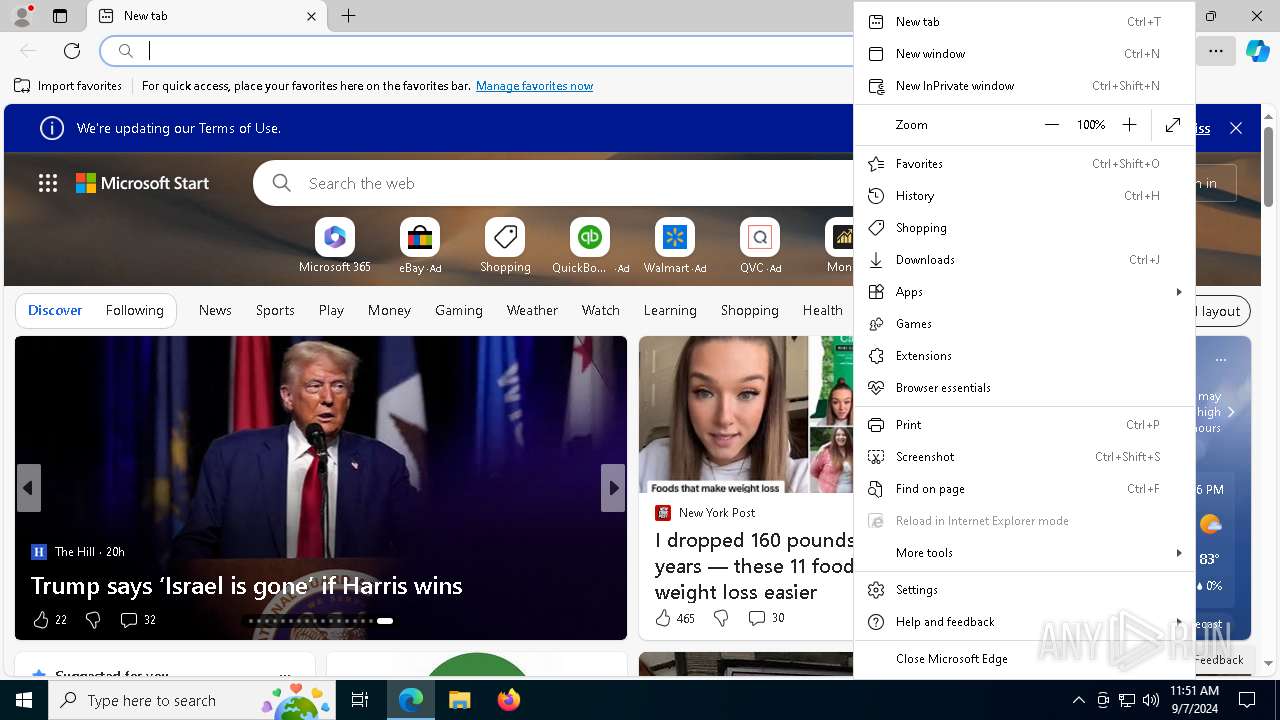Open History from the menu
Viewport: 1280px width, 720px height.
click(x=1025, y=195)
